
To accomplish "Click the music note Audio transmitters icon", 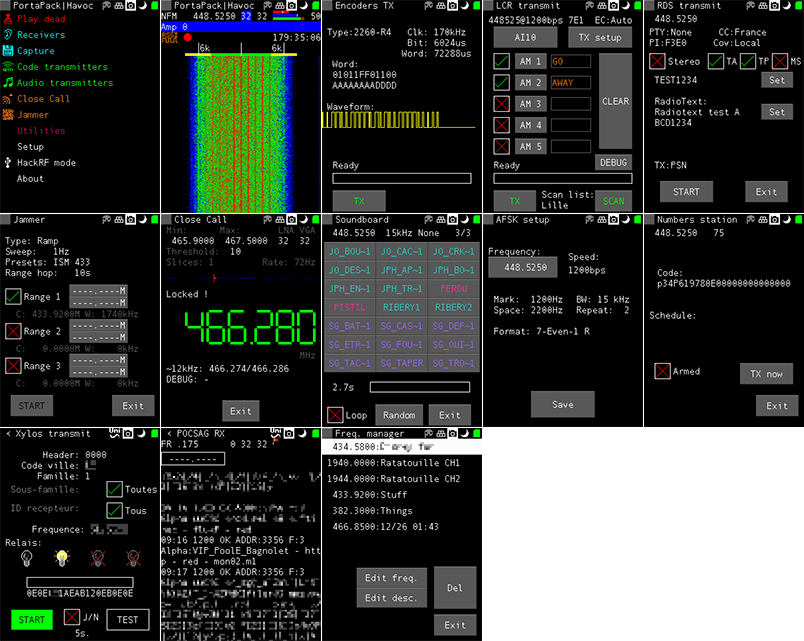I will [8, 83].
